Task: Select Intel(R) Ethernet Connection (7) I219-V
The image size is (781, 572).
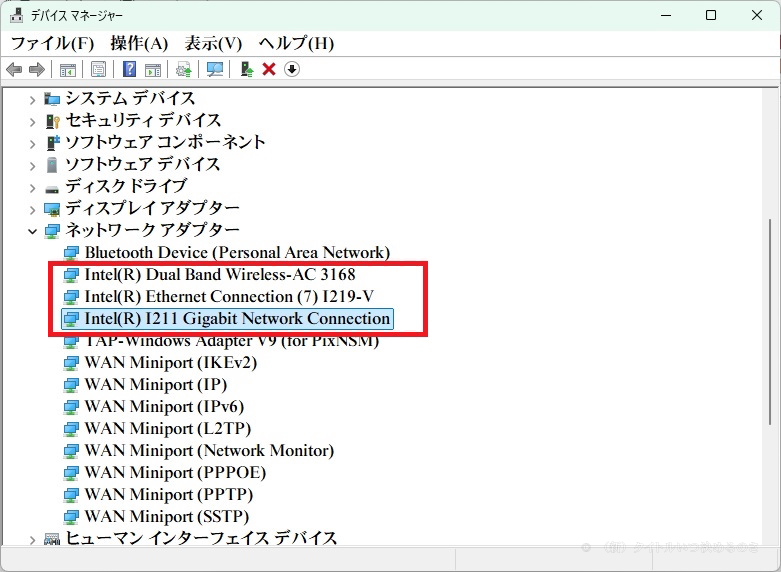Action: point(229,296)
